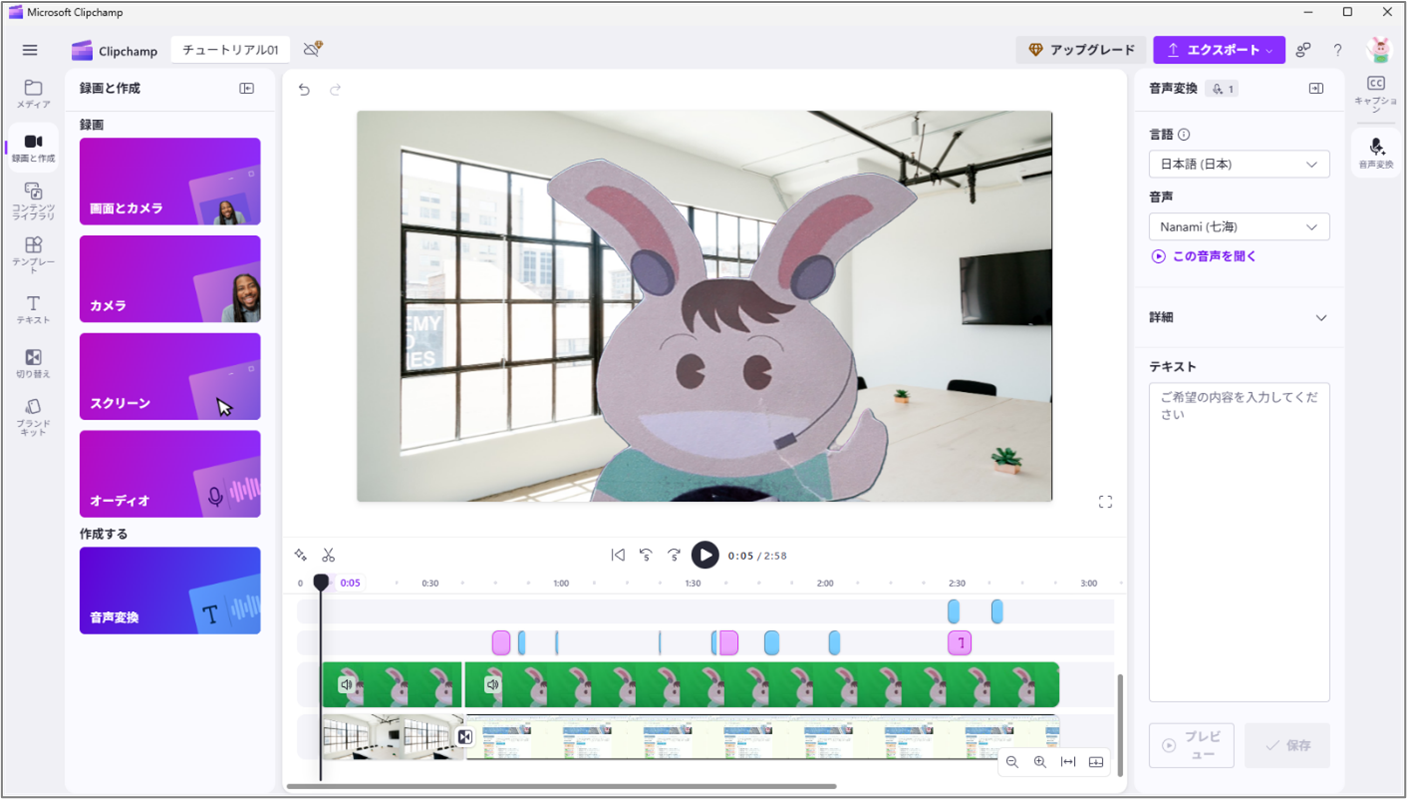
Task: Click the text-to-speech テキスト input box
Action: (x=1239, y=541)
